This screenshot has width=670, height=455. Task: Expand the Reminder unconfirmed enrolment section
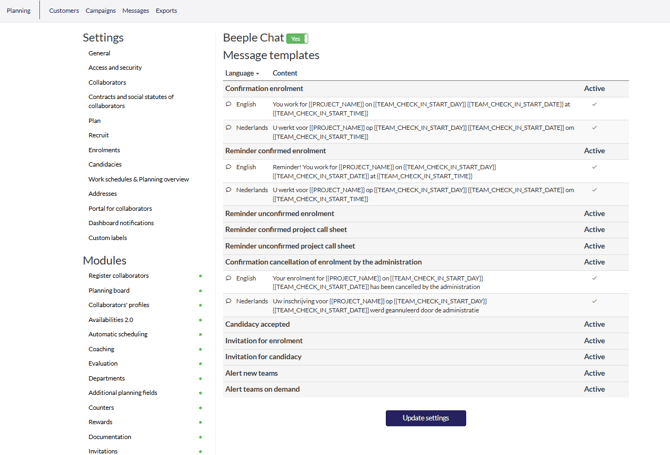(x=280, y=213)
